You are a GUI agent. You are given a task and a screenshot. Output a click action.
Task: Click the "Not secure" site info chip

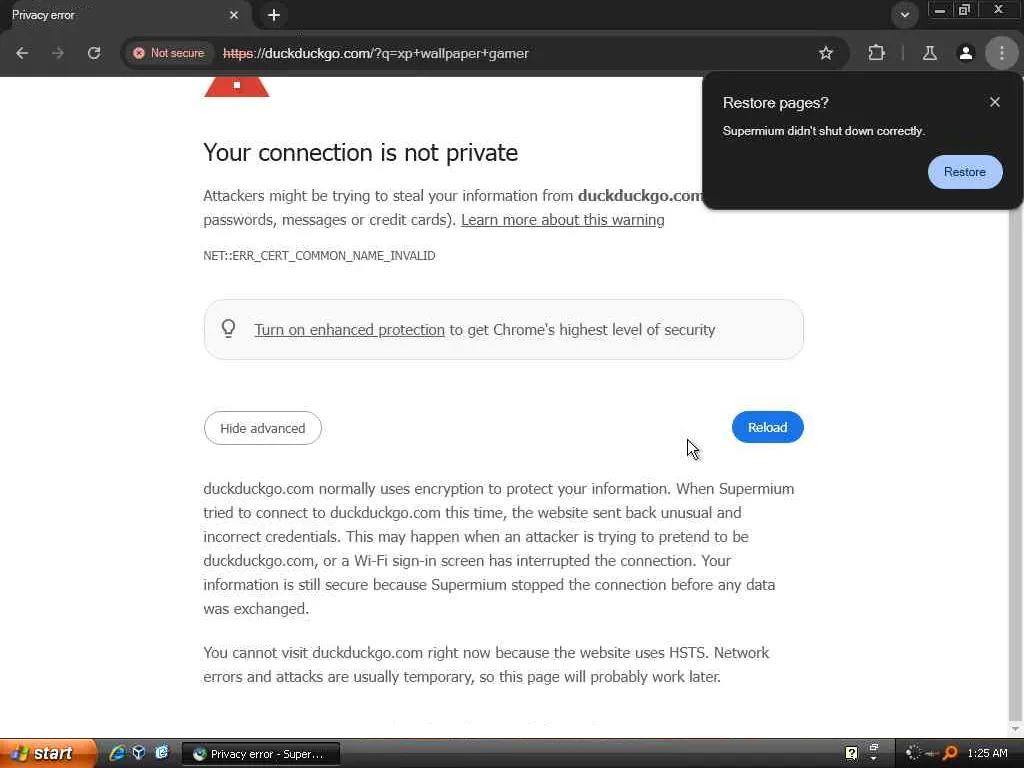coord(169,53)
